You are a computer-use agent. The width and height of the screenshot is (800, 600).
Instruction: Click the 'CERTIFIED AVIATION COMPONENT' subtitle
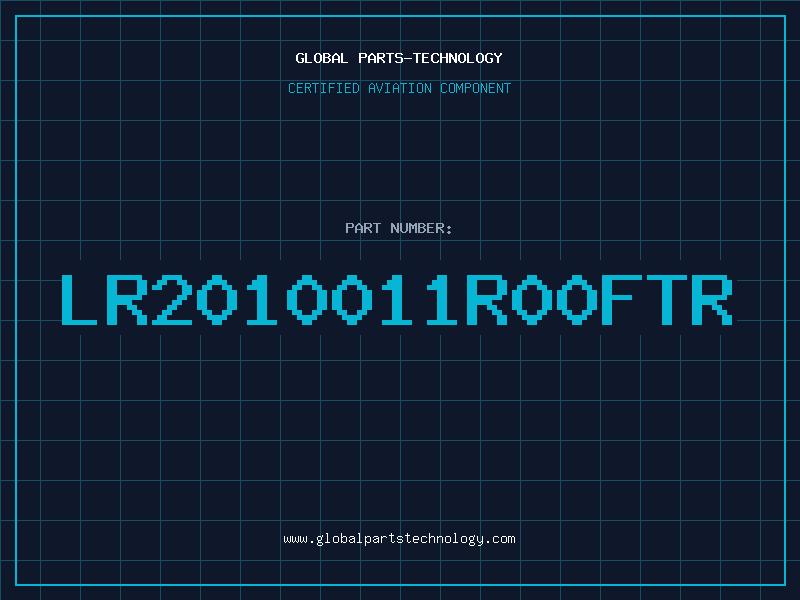(399, 88)
